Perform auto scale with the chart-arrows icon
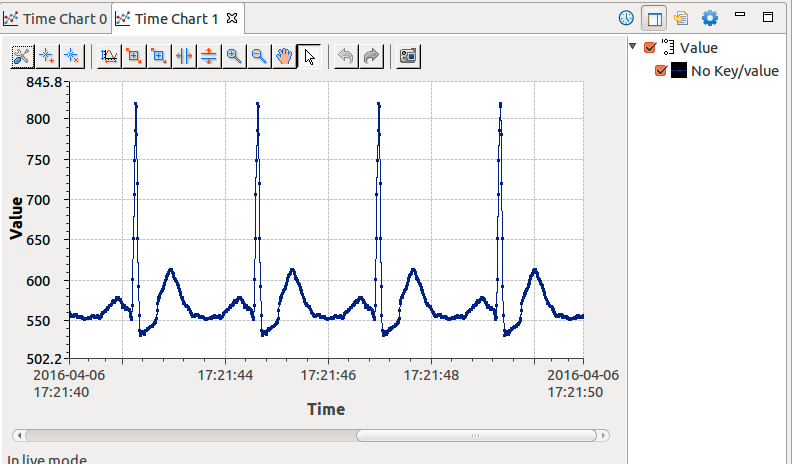The width and height of the screenshot is (792, 464). 109,56
